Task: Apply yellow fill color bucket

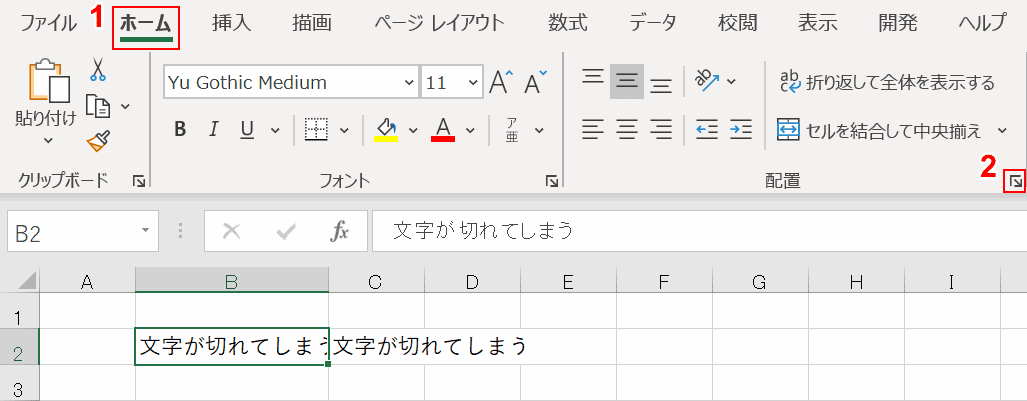Action: click(386, 130)
